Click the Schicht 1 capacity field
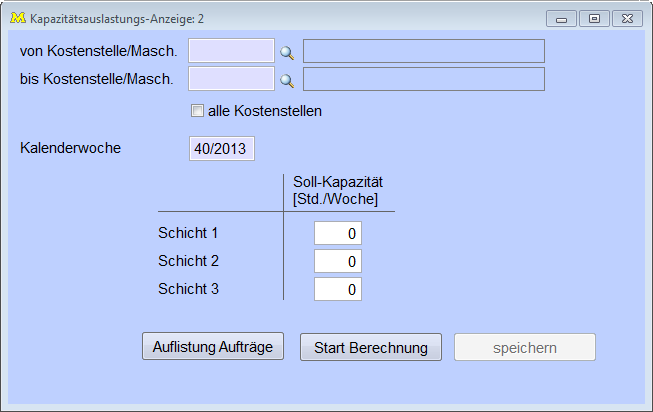The width and height of the screenshot is (653, 412). click(338, 233)
